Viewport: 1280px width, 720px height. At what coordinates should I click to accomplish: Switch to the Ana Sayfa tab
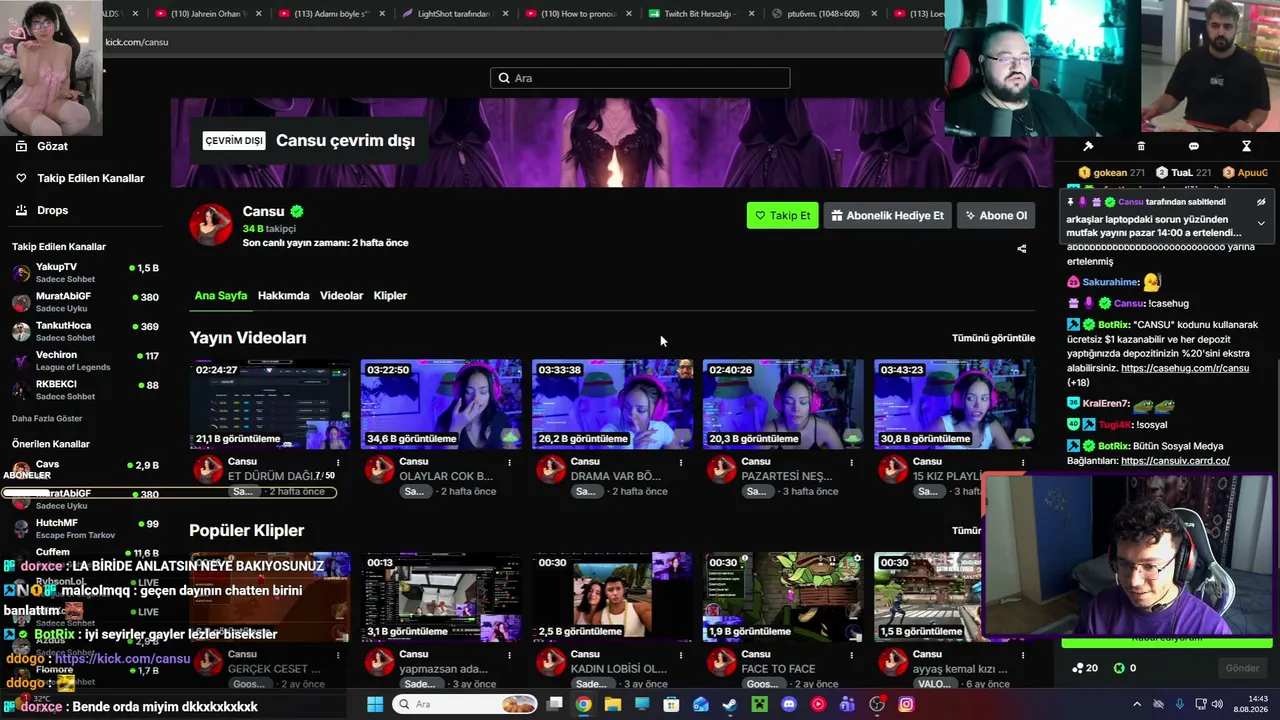pyautogui.click(x=220, y=296)
